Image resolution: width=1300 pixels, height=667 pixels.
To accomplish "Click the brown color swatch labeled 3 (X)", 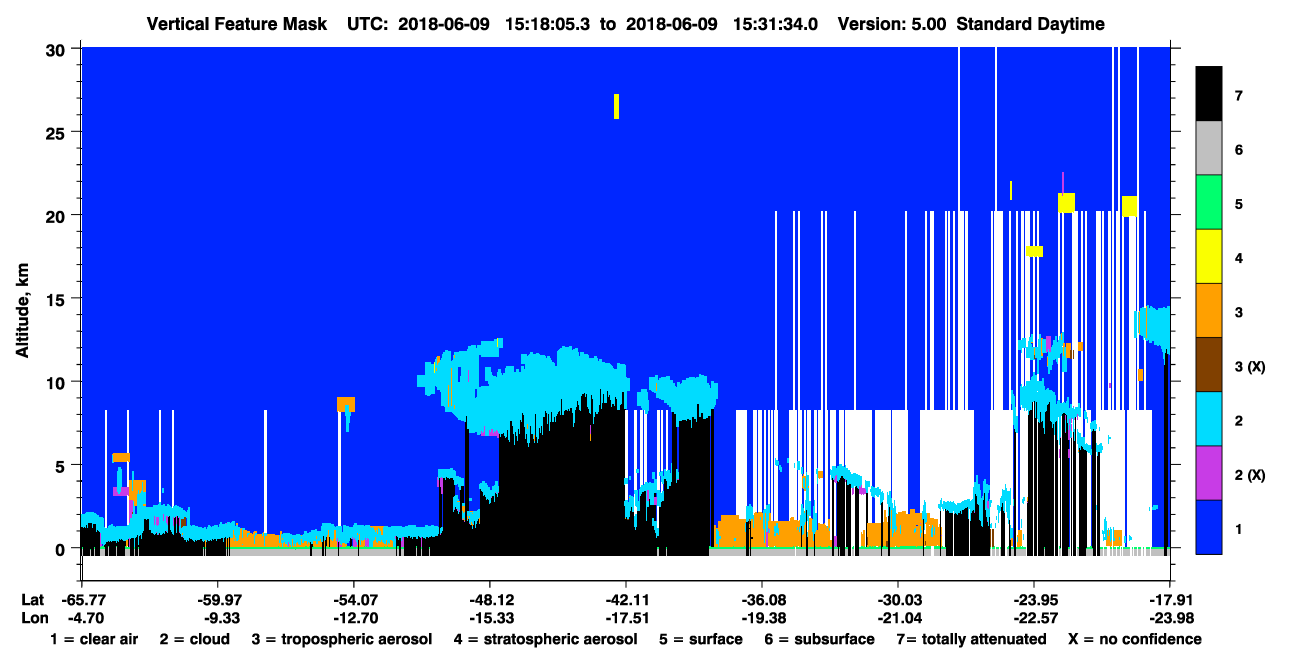I will coord(1209,365).
